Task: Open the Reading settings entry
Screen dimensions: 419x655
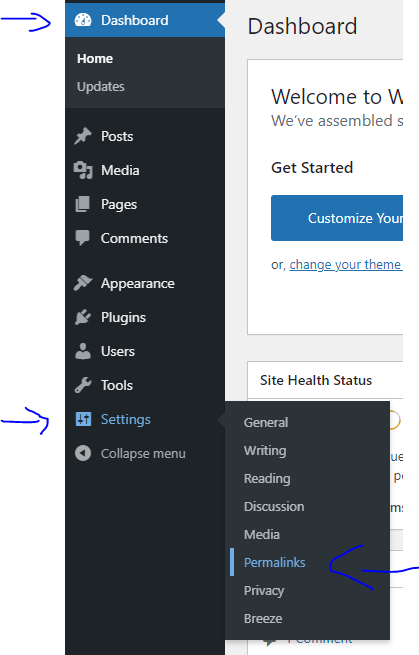Action: click(267, 478)
